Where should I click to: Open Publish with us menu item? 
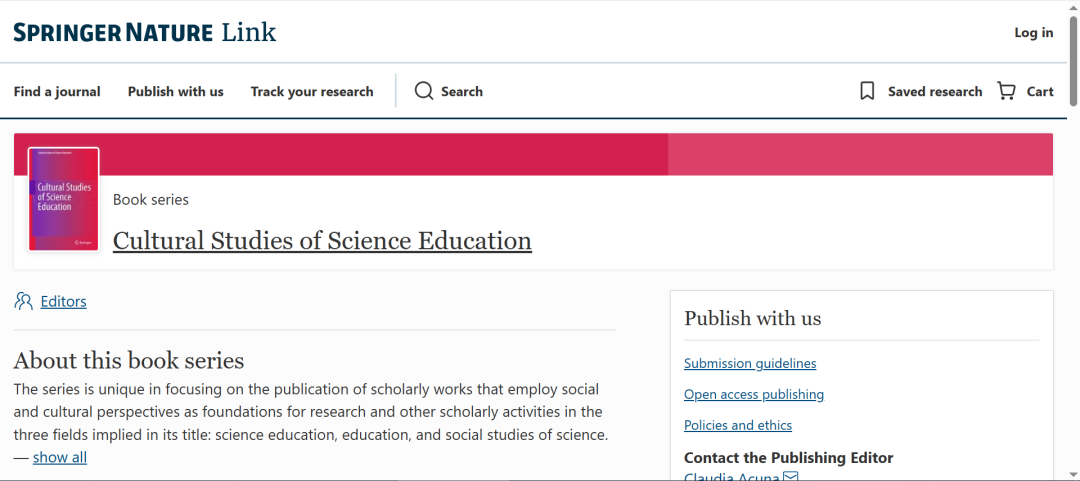click(175, 91)
